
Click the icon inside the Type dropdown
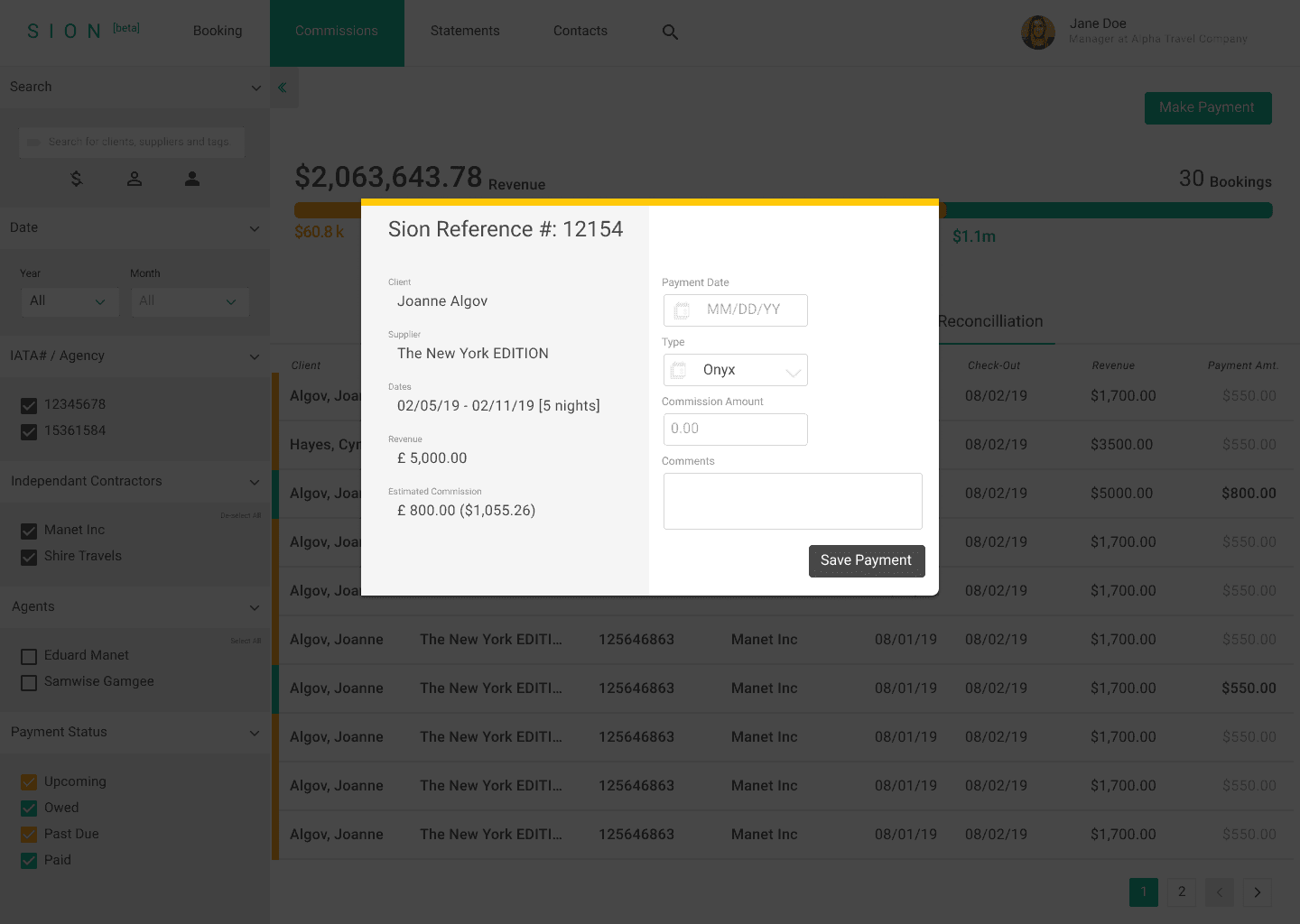(x=678, y=370)
